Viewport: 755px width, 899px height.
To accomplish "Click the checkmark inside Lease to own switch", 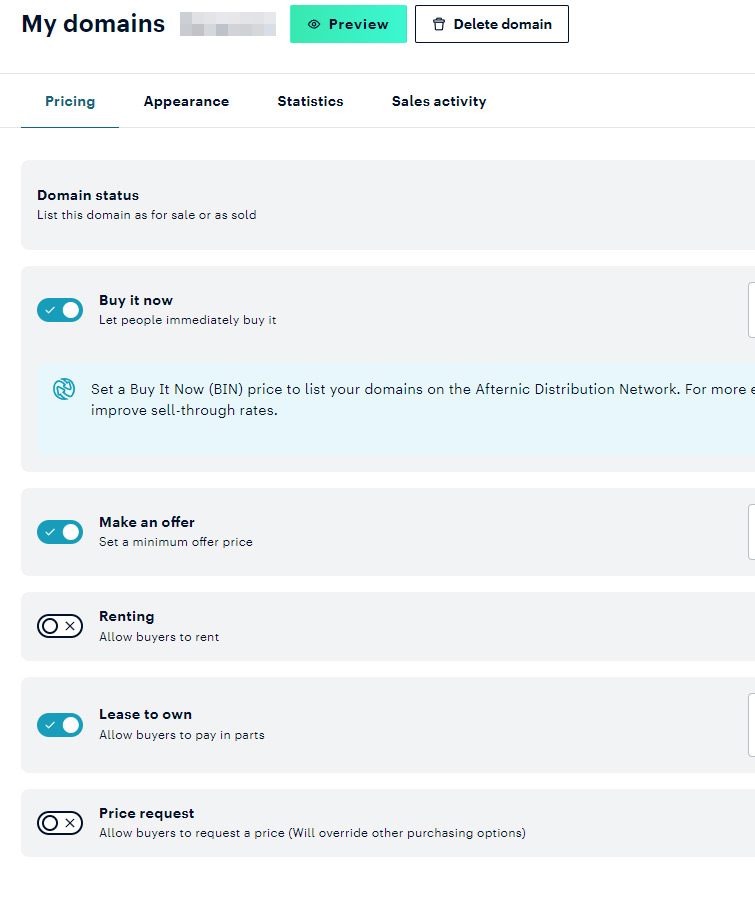I will pyautogui.click(x=50, y=725).
